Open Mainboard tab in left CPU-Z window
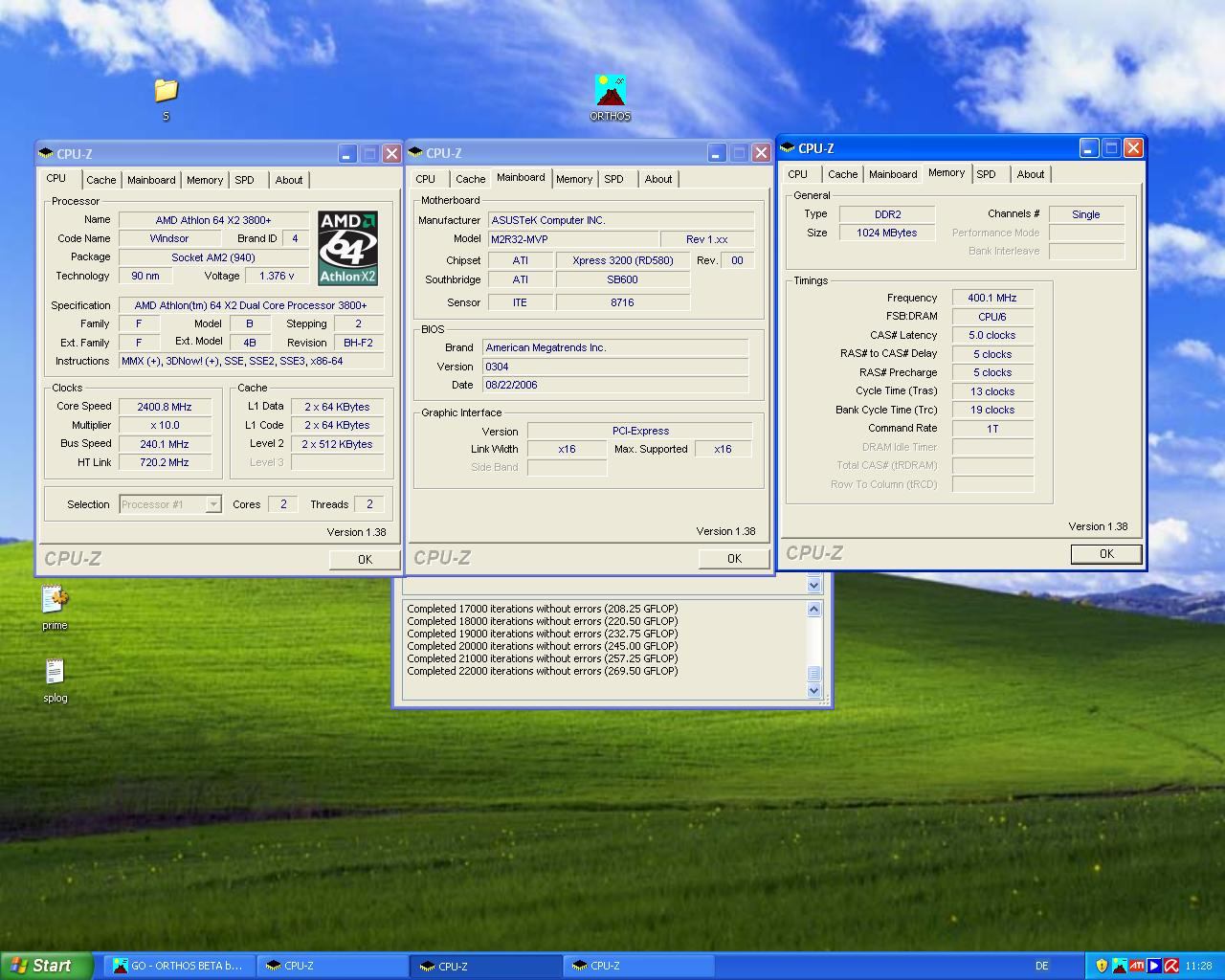Screen dimensions: 1225x980 click(x=151, y=180)
